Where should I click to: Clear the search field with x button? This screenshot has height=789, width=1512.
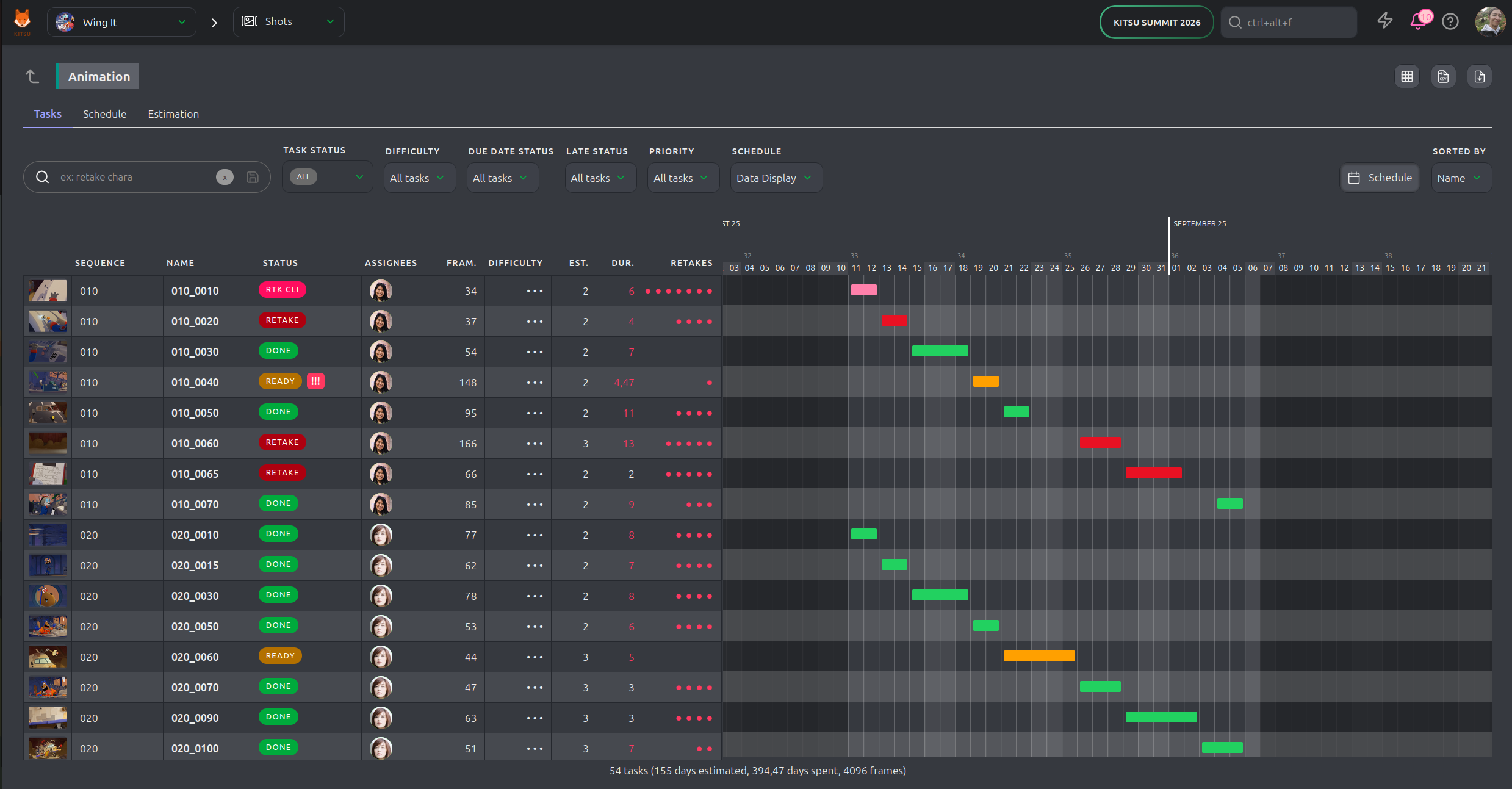pyautogui.click(x=225, y=177)
